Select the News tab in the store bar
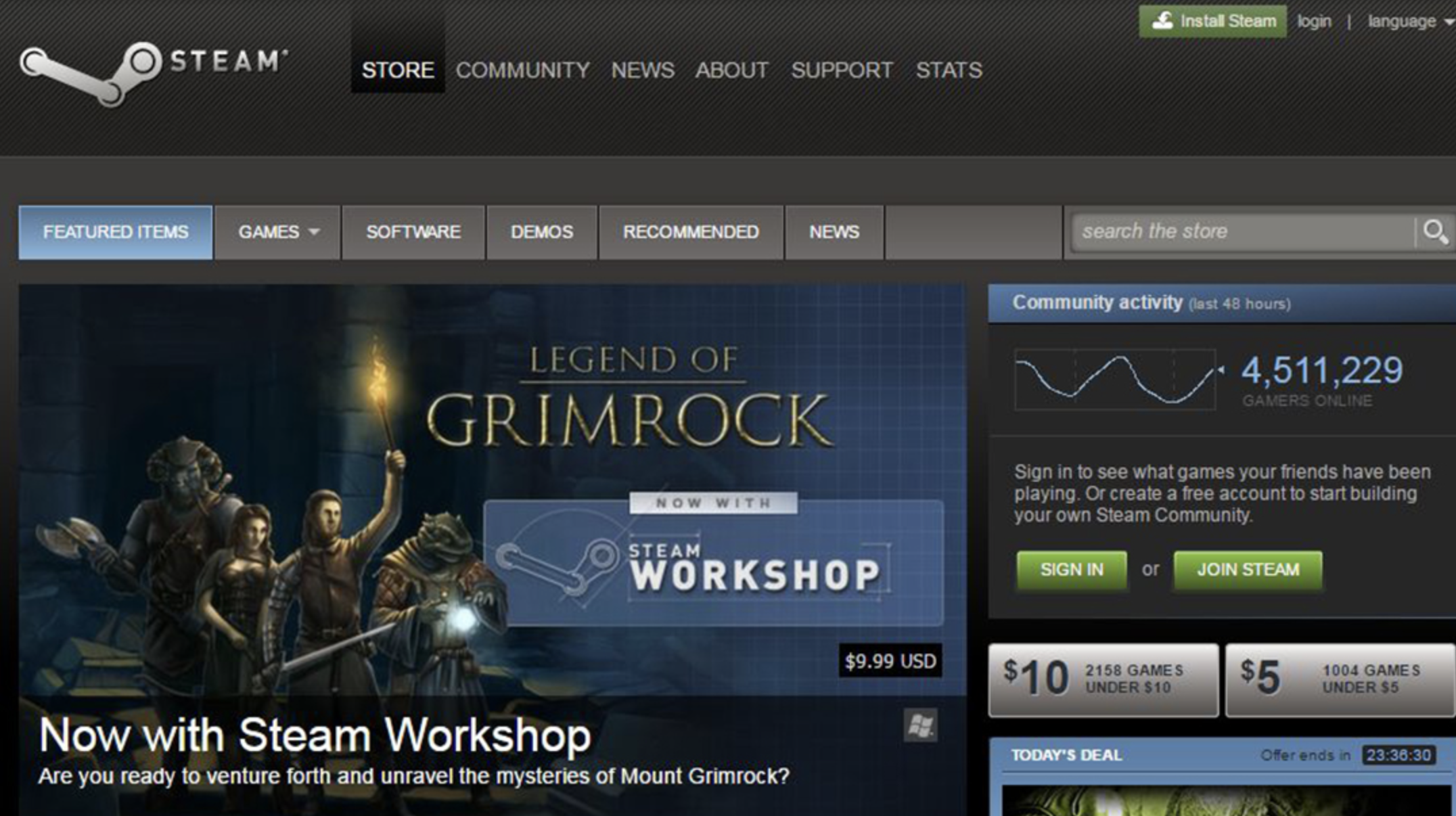1456x816 pixels. [834, 232]
